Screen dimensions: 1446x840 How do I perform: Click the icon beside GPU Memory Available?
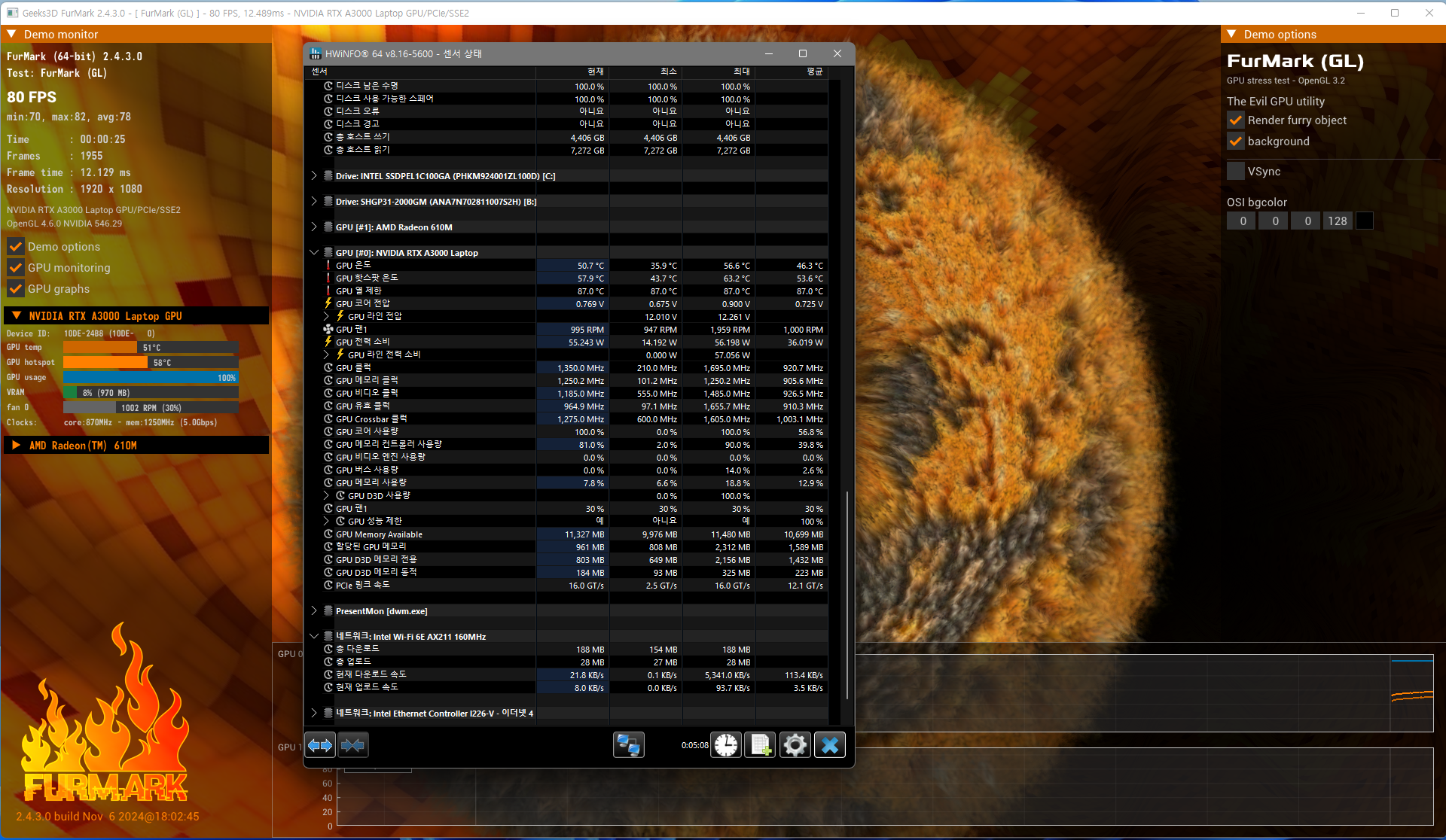click(328, 534)
